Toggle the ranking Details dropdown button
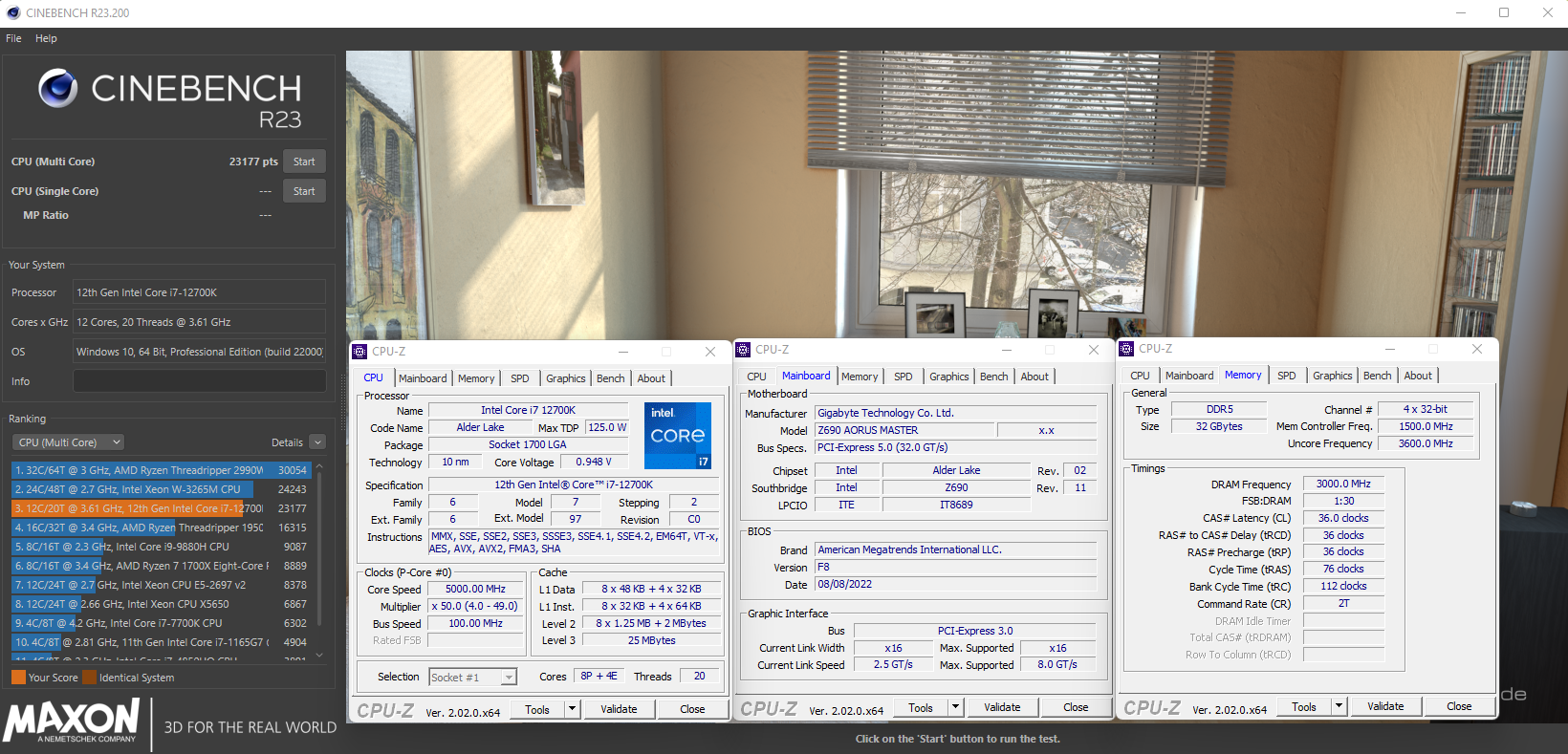 317,442
